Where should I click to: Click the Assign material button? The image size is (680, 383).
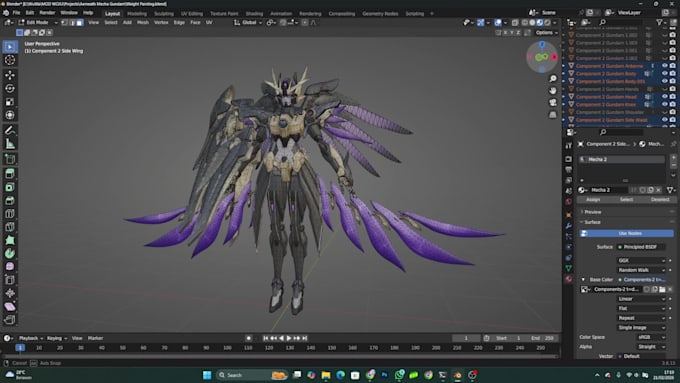[x=593, y=200]
